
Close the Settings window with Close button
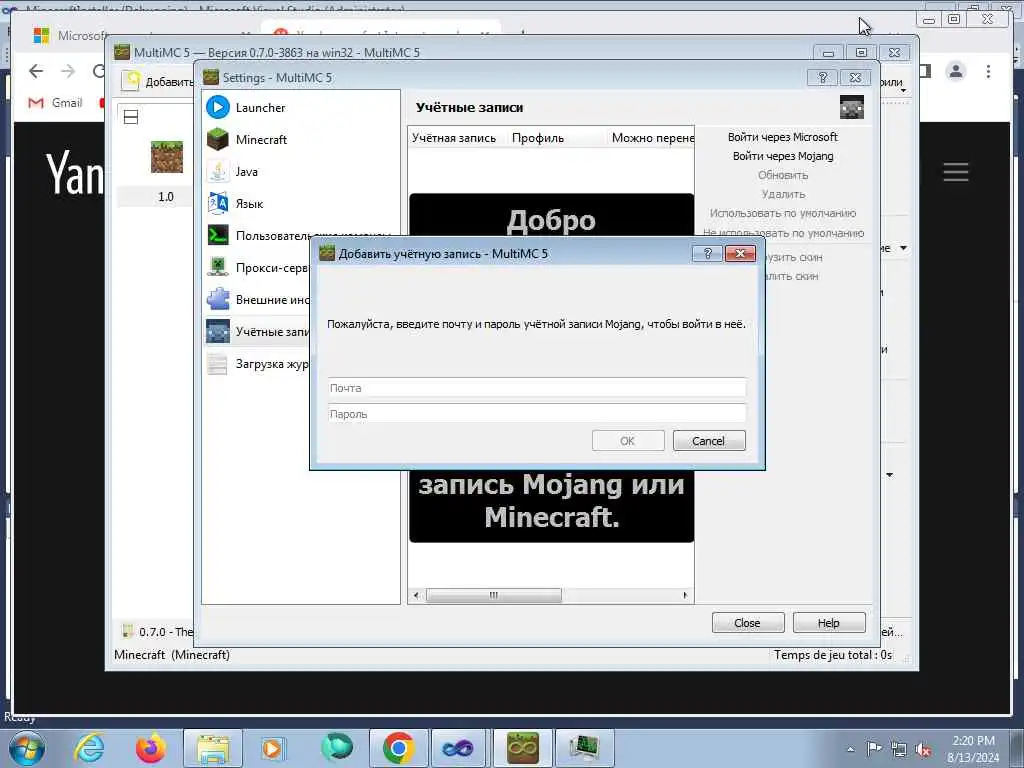tap(748, 623)
